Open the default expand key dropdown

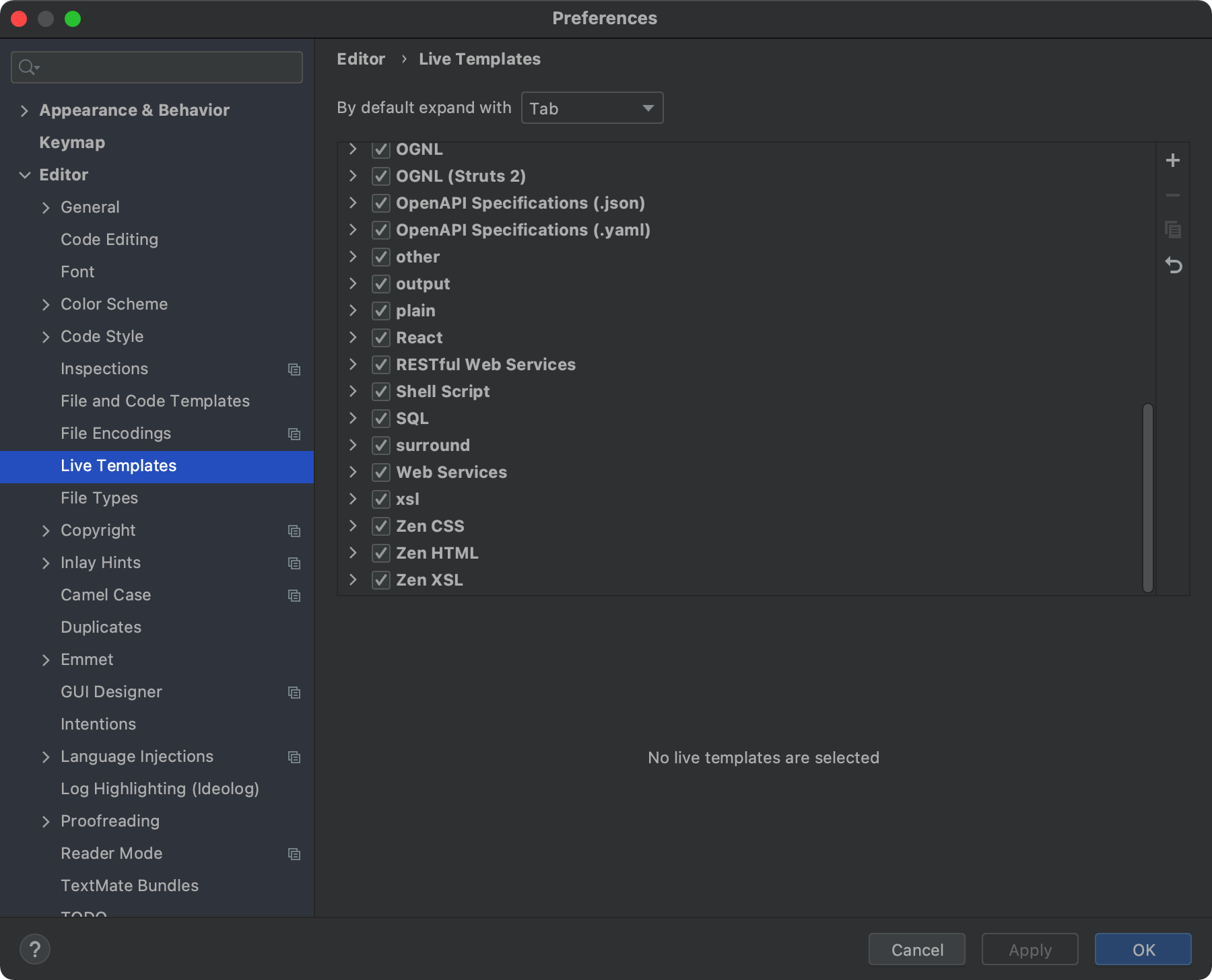click(592, 108)
